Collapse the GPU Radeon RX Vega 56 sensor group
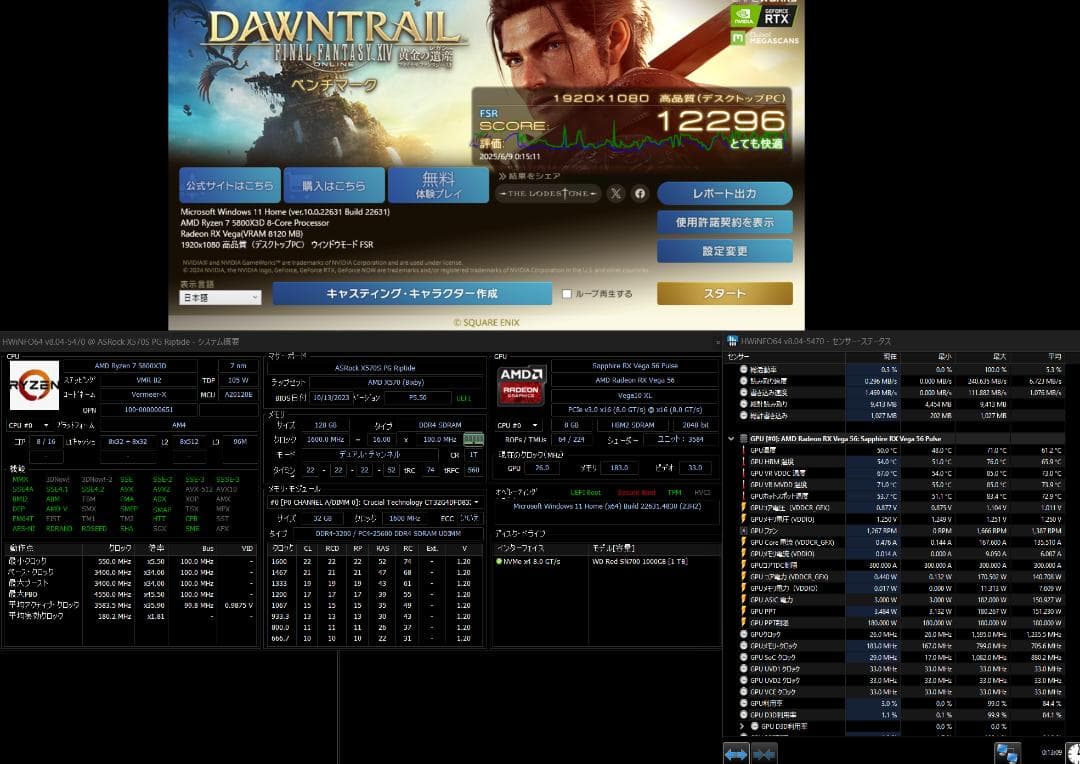Screen dimensions: 1080x764 coord(731,438)
